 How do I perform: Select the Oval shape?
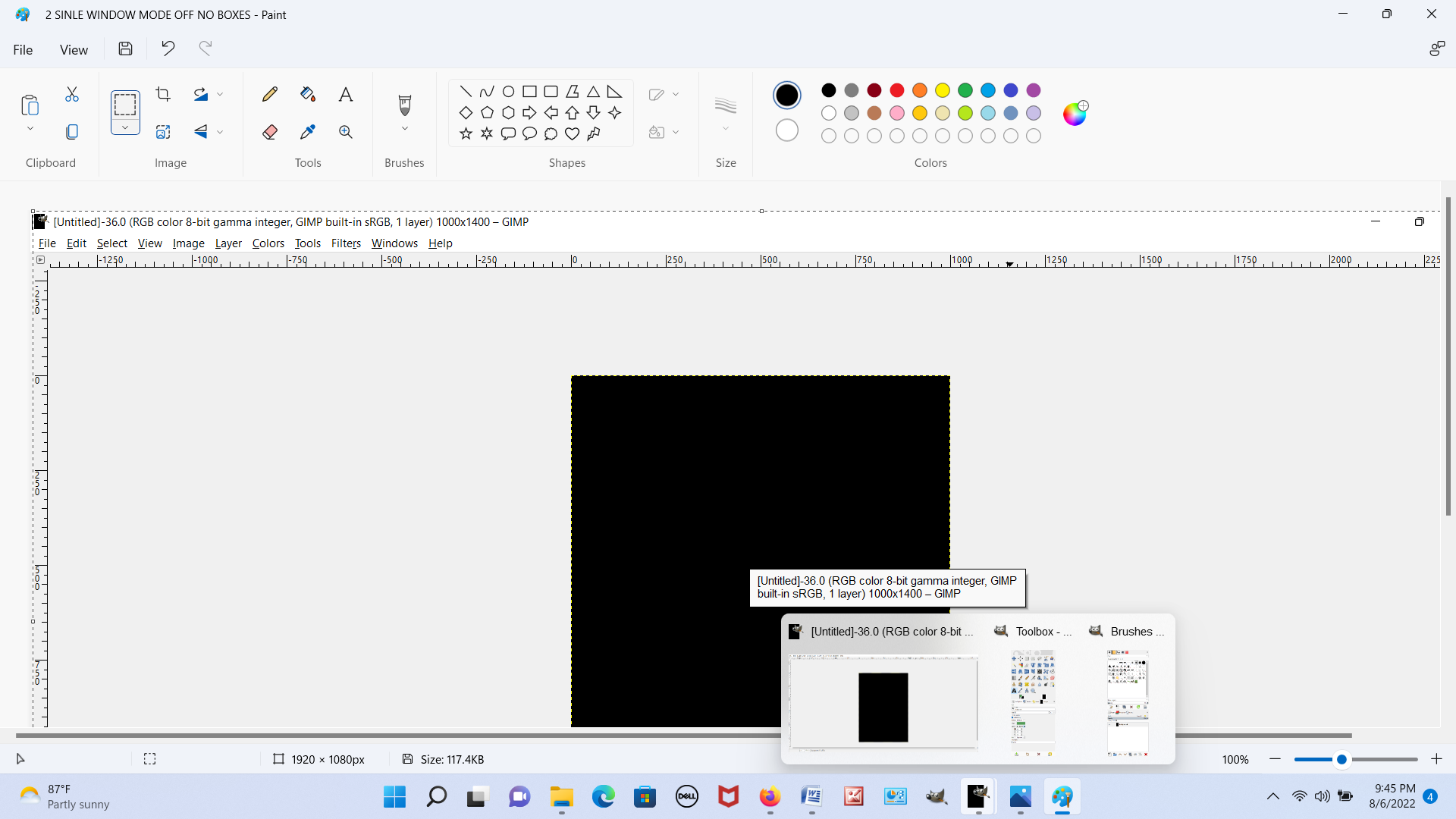508,92
